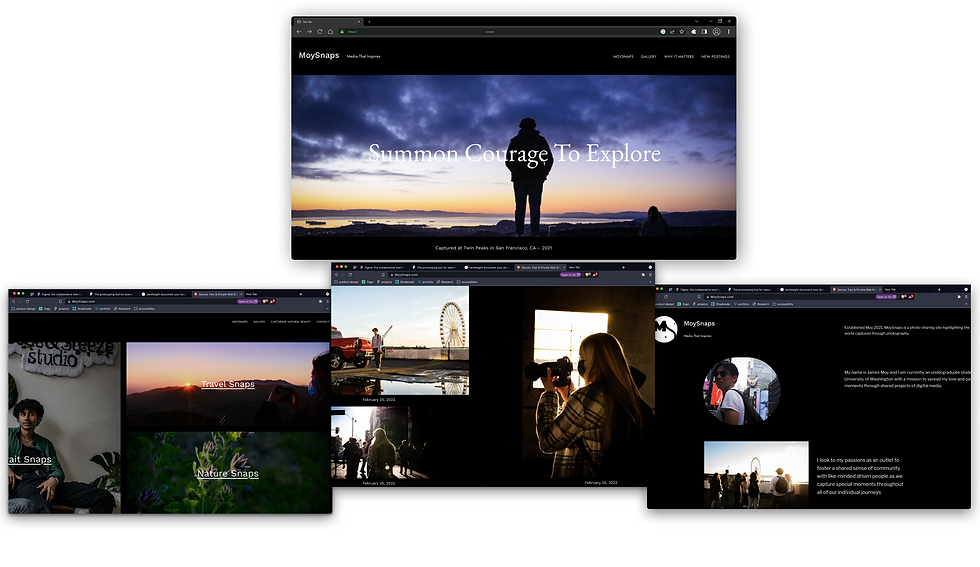Open CAPTURING NATURAL BEAUTY nav link
The height and width of the screenshot is (567, 980).
coord(291,322)
